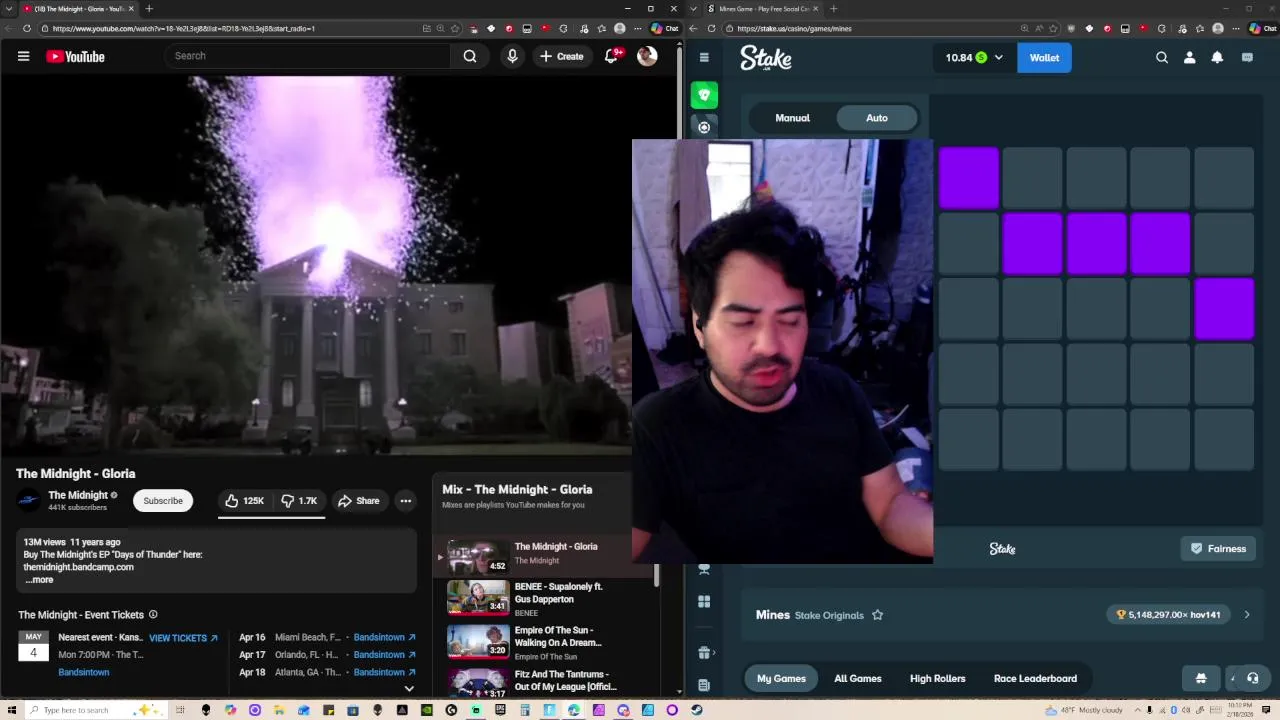The height and width of the screenshot is (720, 1280).
Task: Open the Fairness dialog
Action: 1218,548
